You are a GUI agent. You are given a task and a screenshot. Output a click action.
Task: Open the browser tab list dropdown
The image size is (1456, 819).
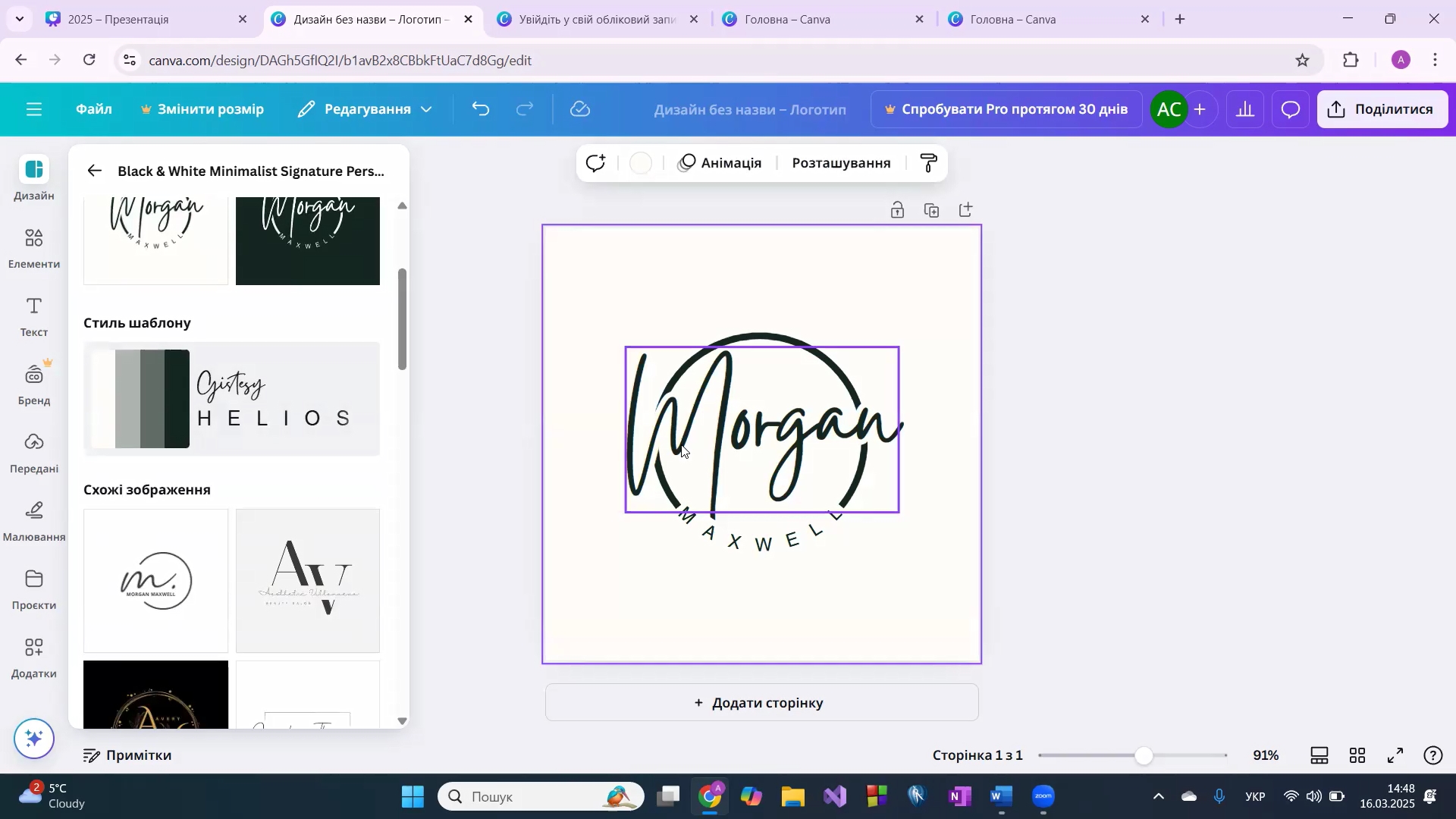19,19
